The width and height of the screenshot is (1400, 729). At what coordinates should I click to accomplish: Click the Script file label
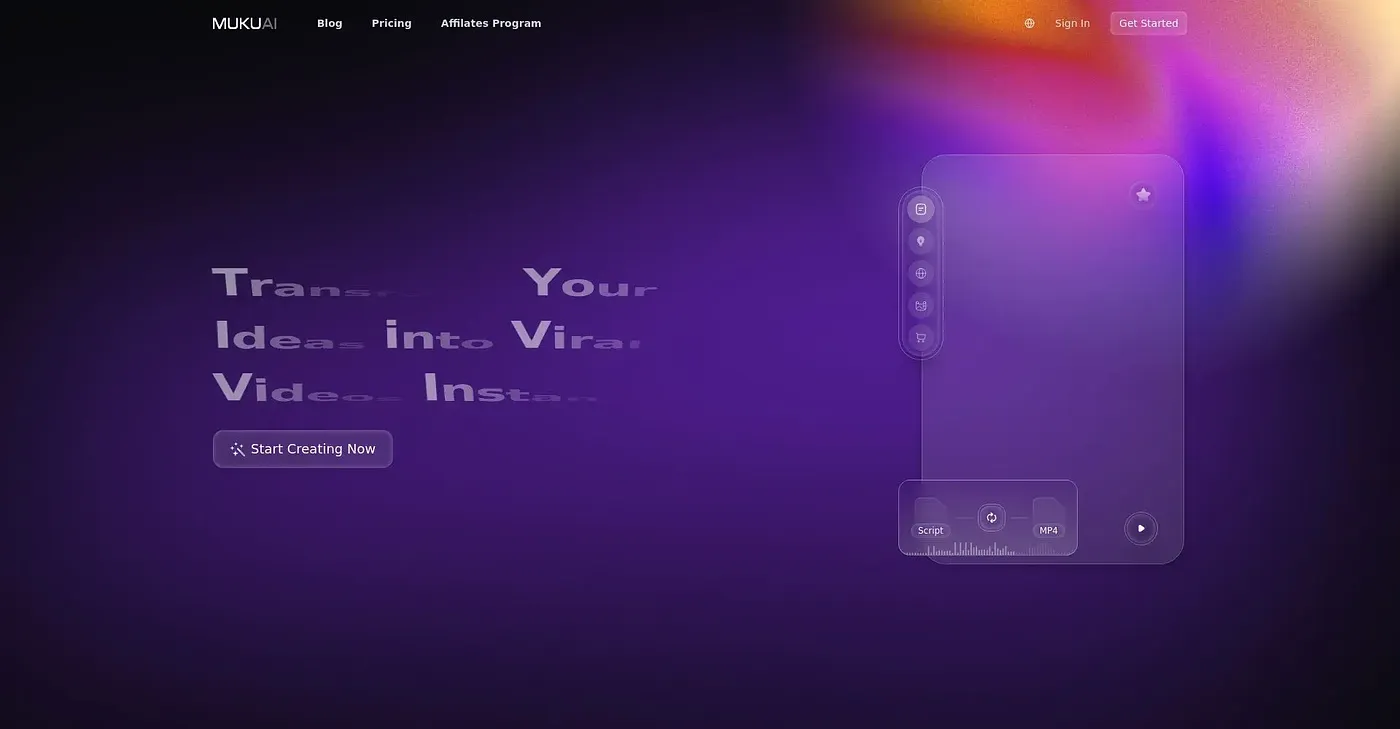(x=930, y=530)
